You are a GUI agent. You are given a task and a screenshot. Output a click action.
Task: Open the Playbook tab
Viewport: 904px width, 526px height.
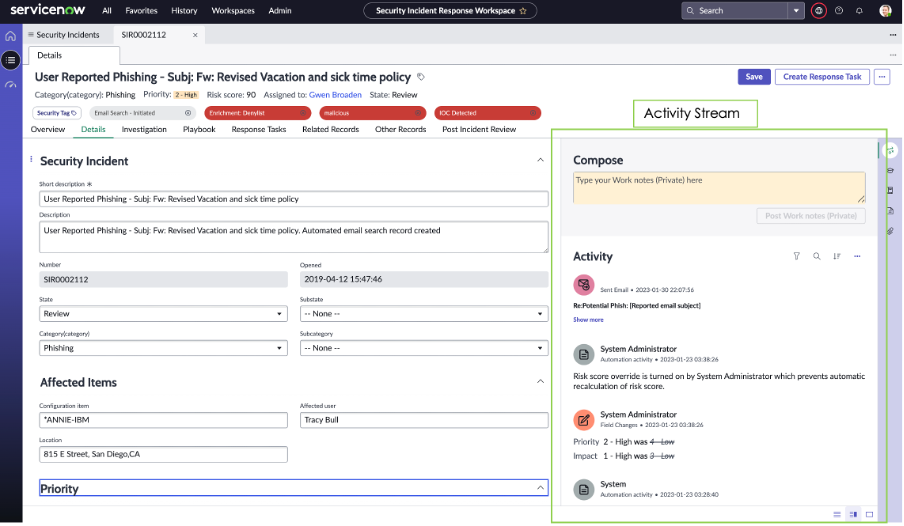199,129
